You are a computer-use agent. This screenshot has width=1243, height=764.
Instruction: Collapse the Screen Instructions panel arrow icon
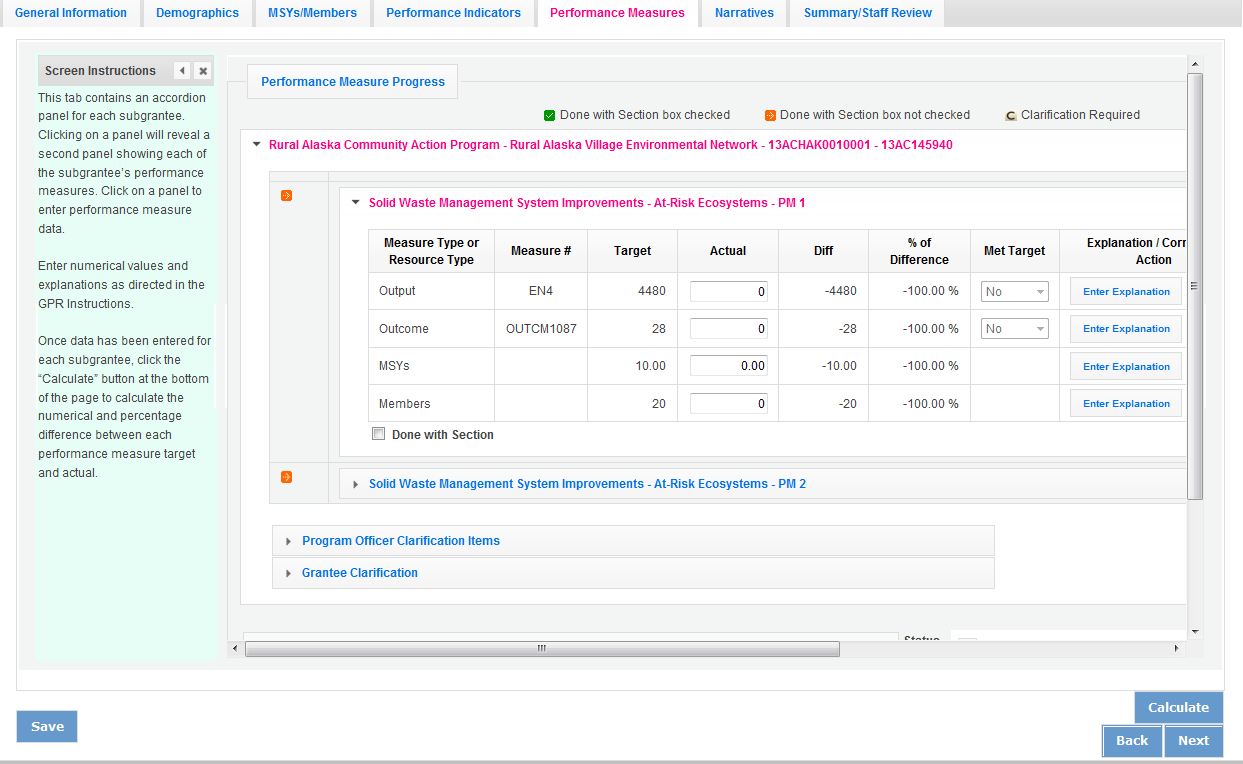point(182,71)
